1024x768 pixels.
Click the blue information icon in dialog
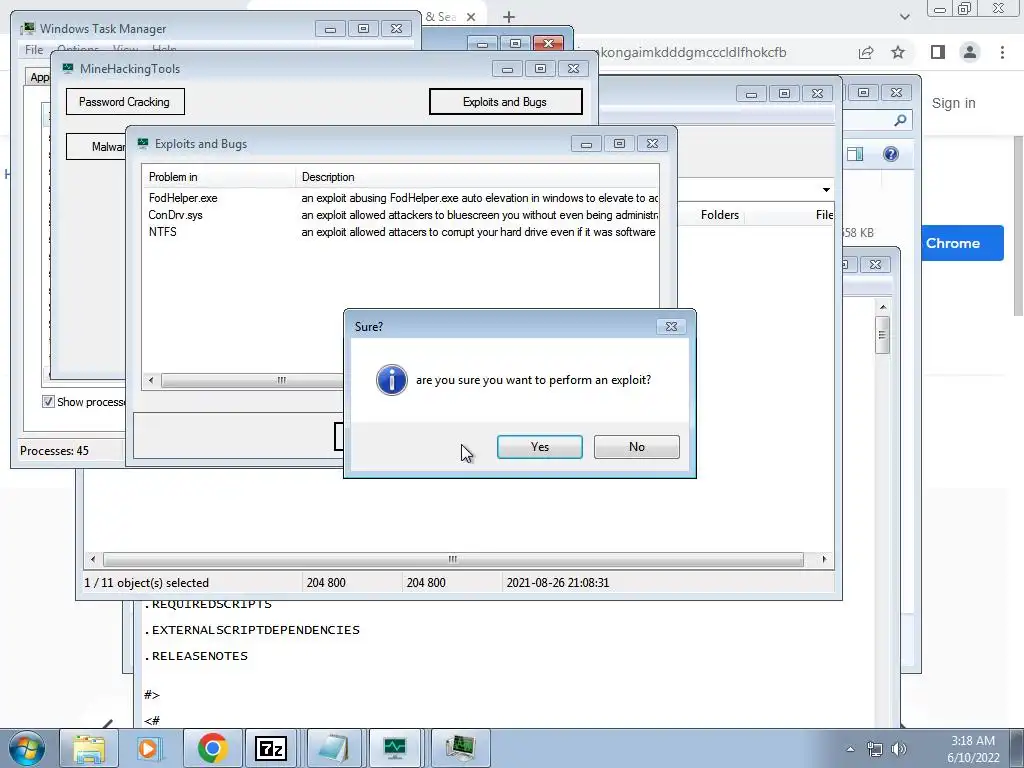pos(392,380)
